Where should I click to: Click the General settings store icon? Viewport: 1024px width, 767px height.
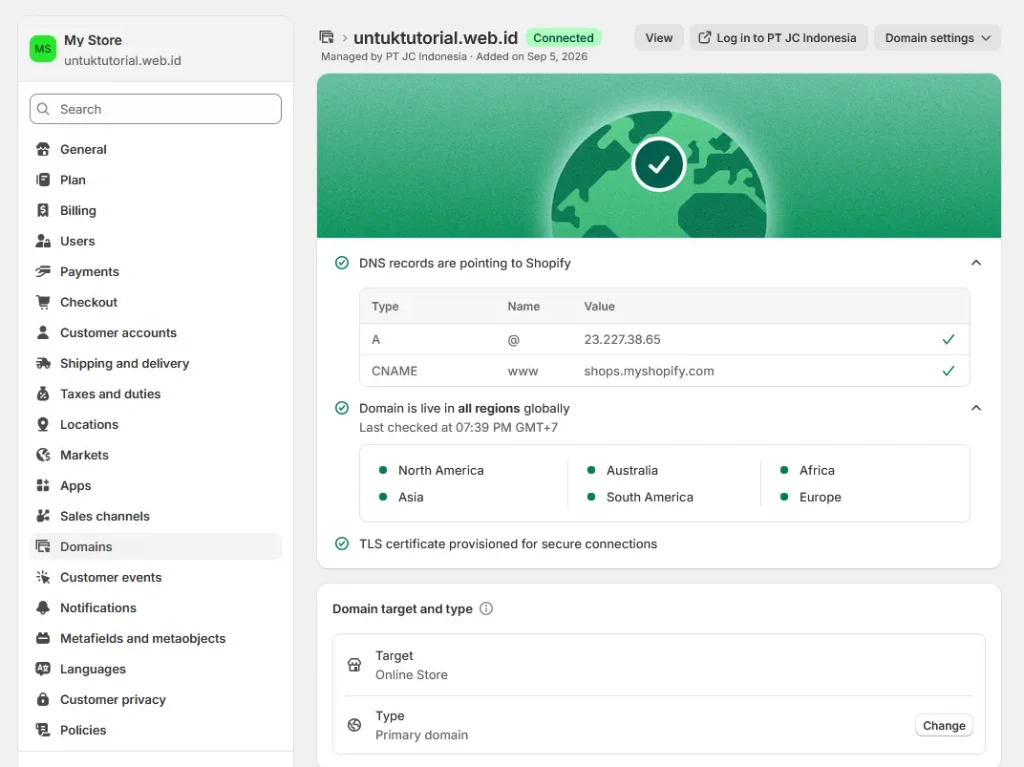(x=43, y=150)
